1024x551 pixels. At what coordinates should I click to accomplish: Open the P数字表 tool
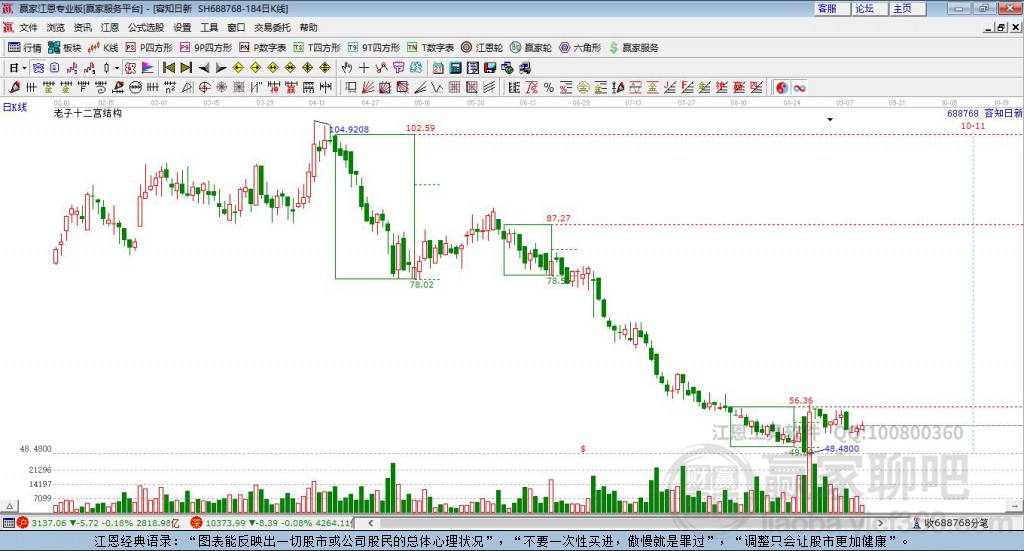tap(263, 48)
